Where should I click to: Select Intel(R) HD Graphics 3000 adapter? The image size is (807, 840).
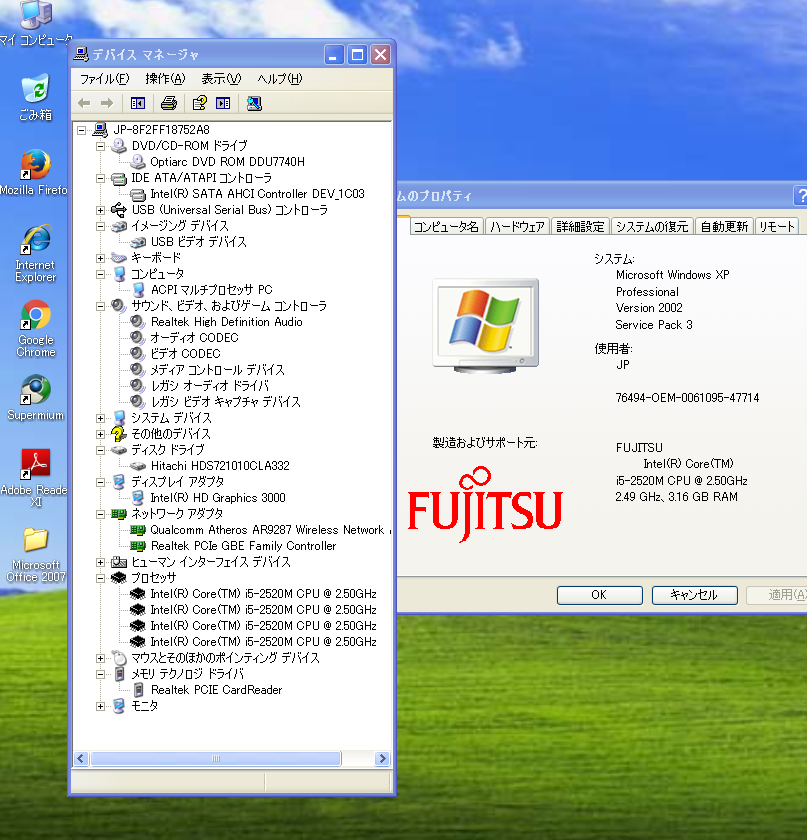pyautogui.click(x=218, y=498)
